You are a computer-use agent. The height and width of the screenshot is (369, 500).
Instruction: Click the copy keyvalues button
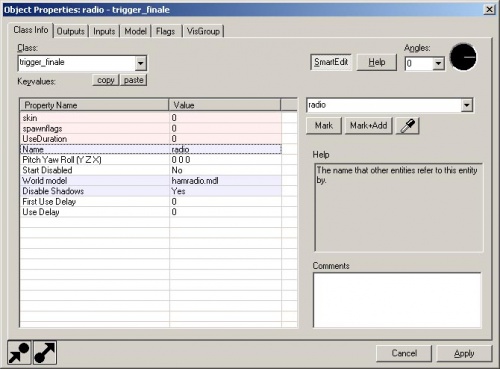tap(106, 80)
